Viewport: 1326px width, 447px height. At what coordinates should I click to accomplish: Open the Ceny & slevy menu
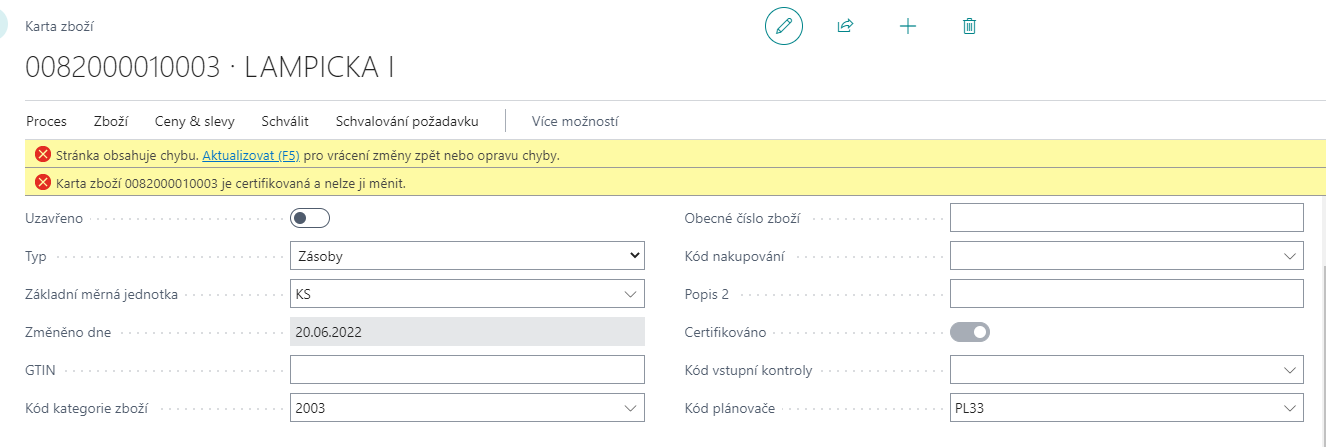[x=194, y=121]
